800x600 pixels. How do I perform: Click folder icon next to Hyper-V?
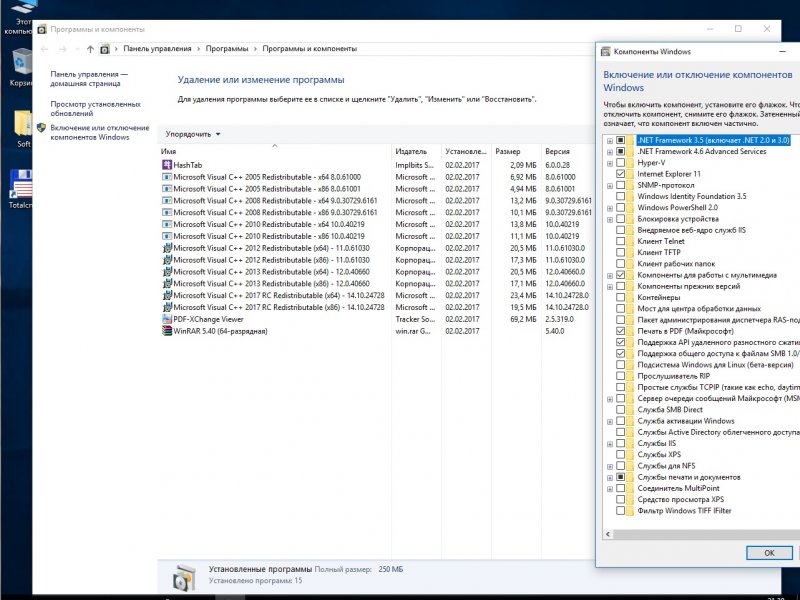click(x=630, y=163)
